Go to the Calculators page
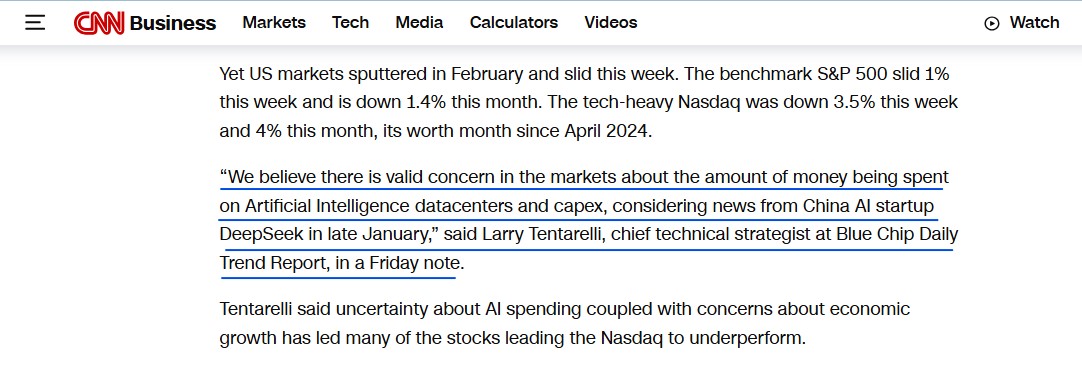 pyautogui.click(x=514, y=23)
